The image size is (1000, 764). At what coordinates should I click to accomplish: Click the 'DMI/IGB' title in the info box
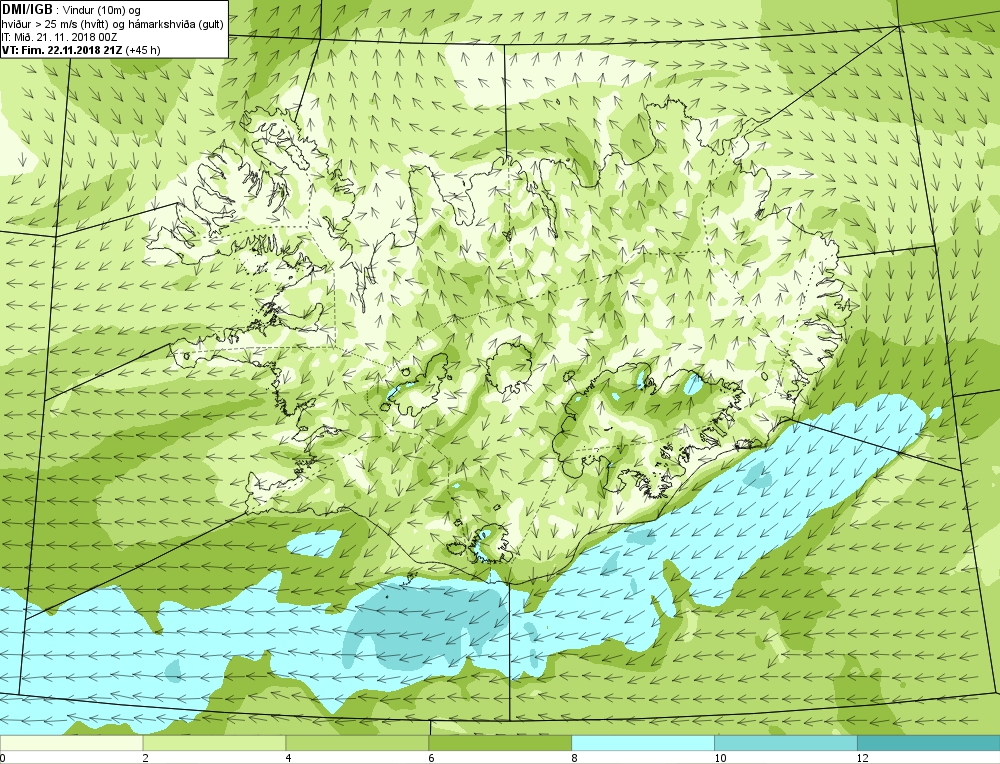click(27, 10)
